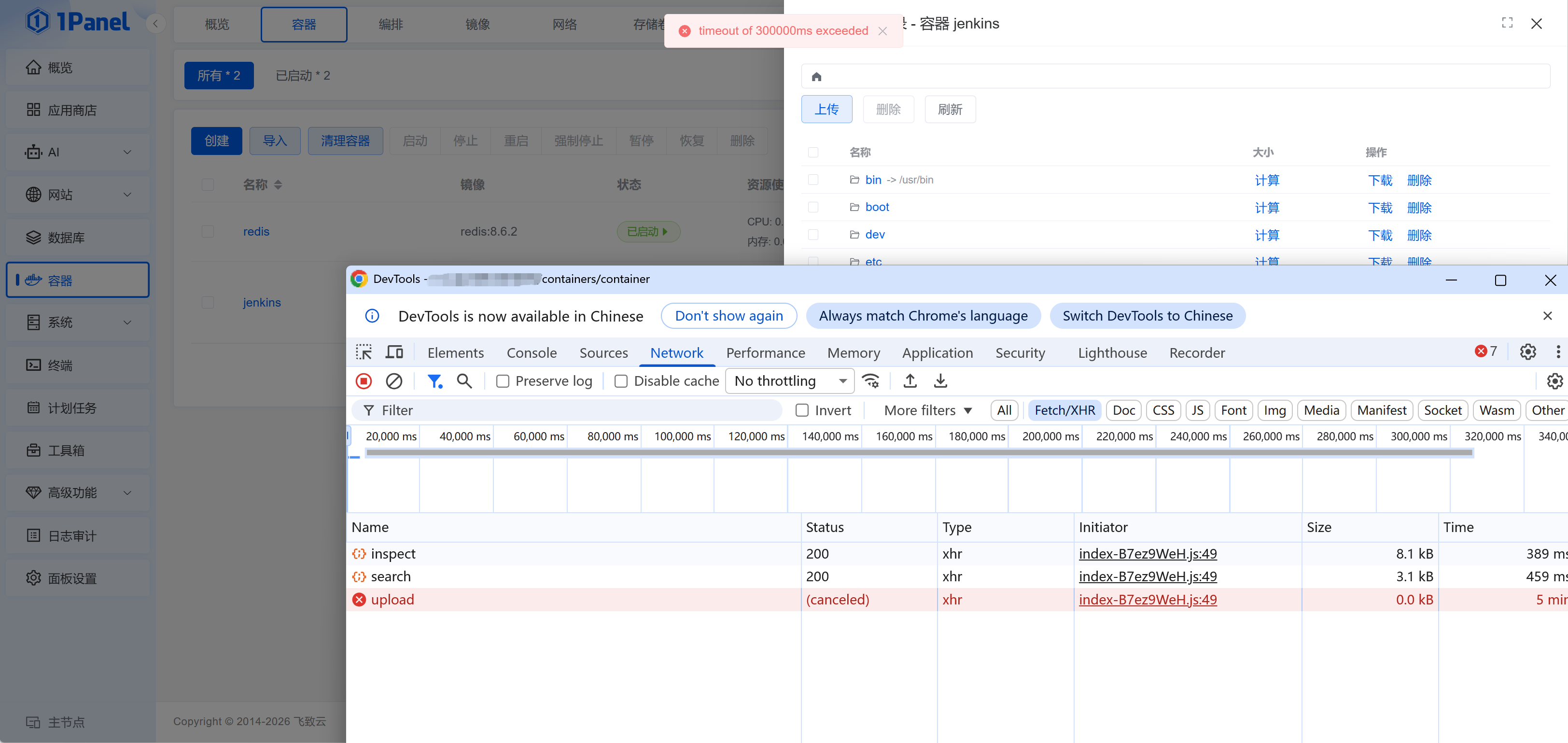Click the 上传 upload button
Viewport: 1568px width, 743px height.
coord(826,110)
